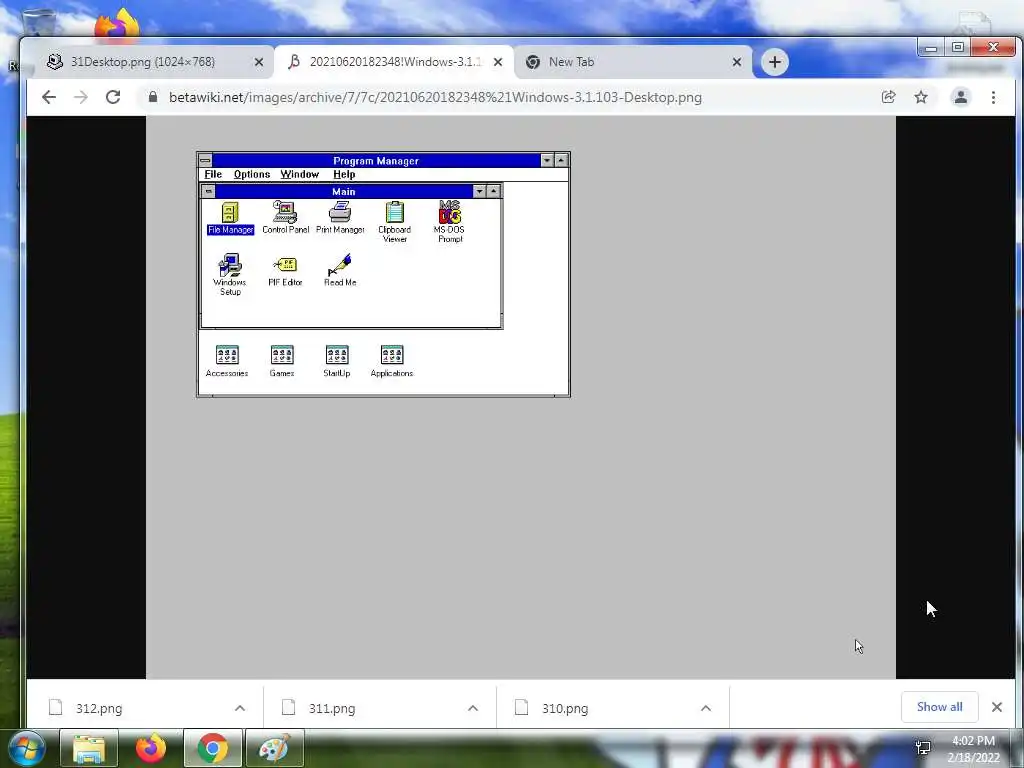Launch Firefox from the taskbar
The image size is (1024, 768).
pos(151,748)
